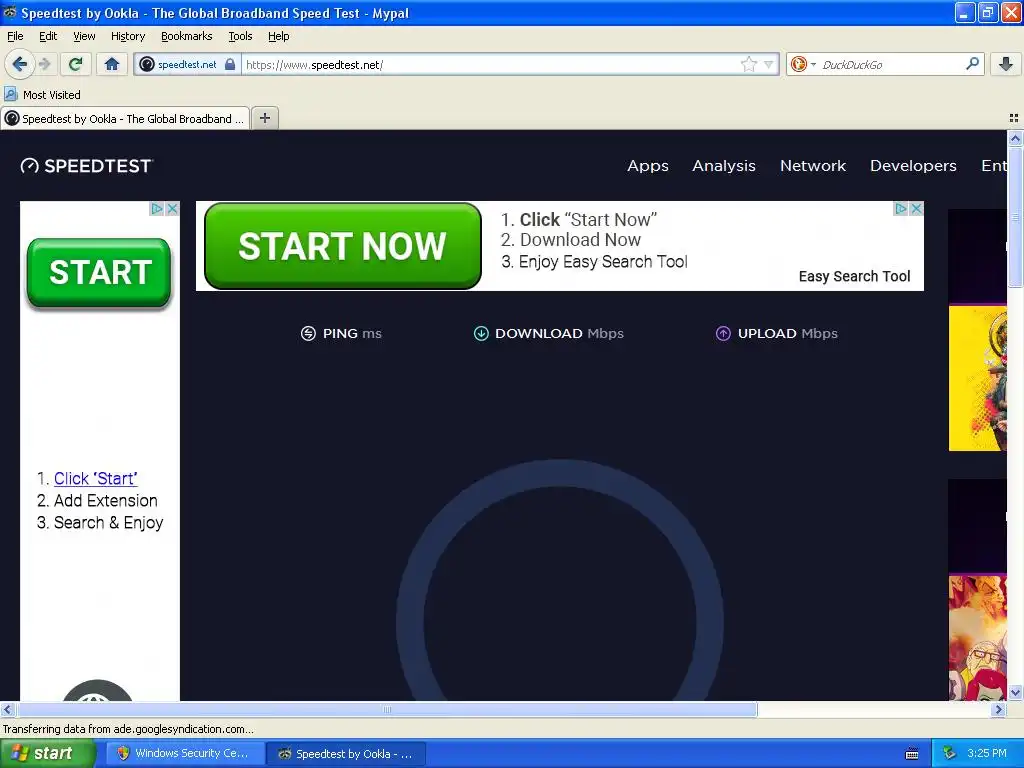1024x768 pixels.
Task: Click the yellow ad thumbnail on right
Action: point(977,378)
